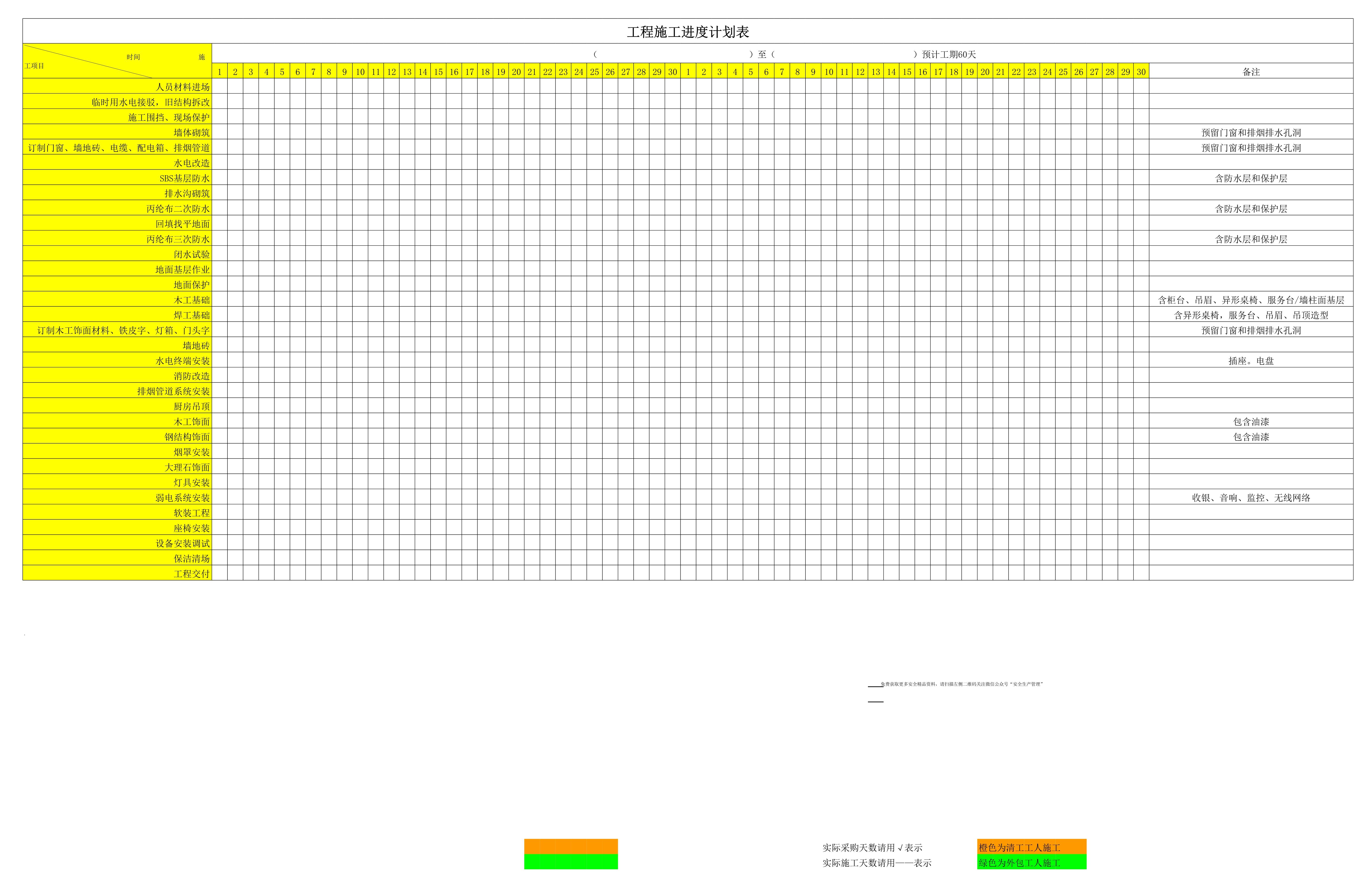This screenshot has height=896, width=1368.
Task: Click the 备注 column header
Action: click(1251, 72)
